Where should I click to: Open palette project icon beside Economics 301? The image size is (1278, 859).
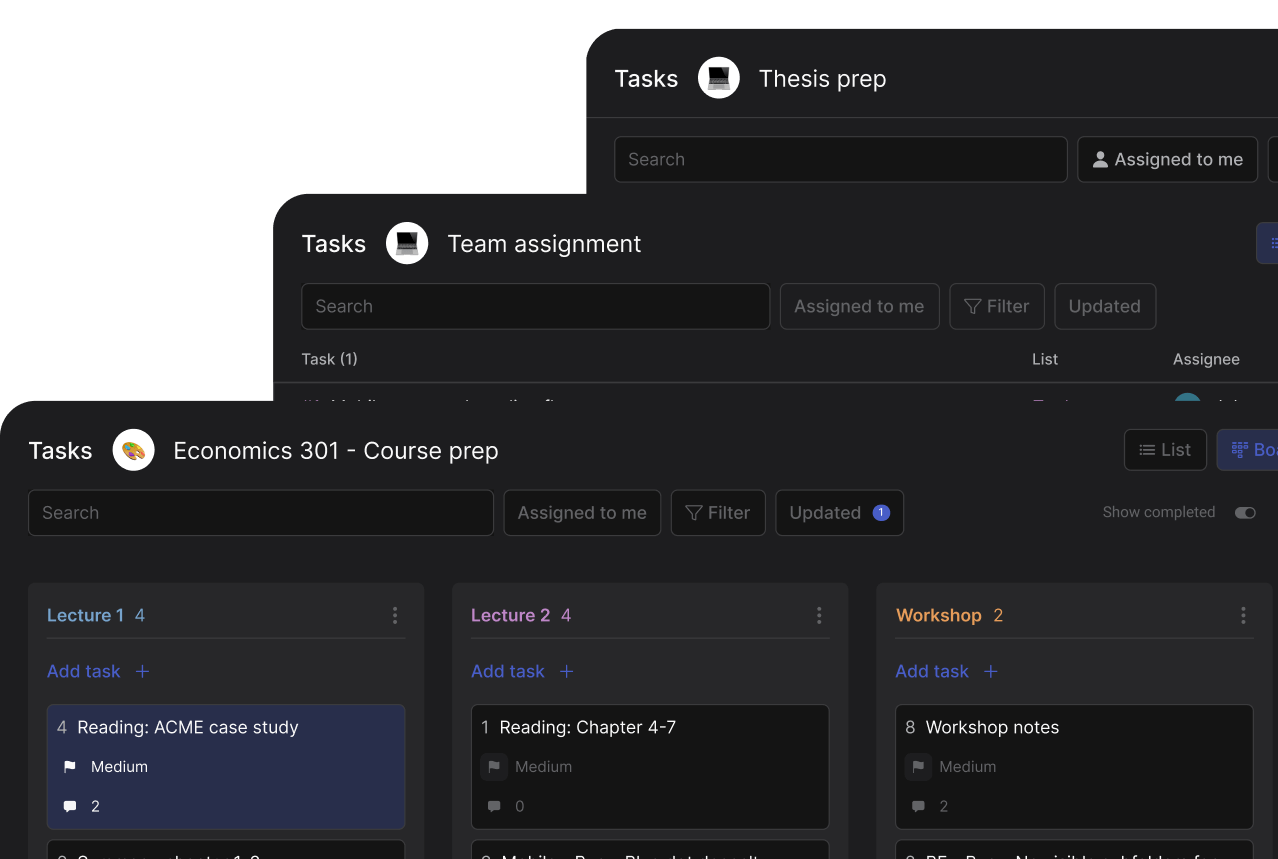[134, 450]
